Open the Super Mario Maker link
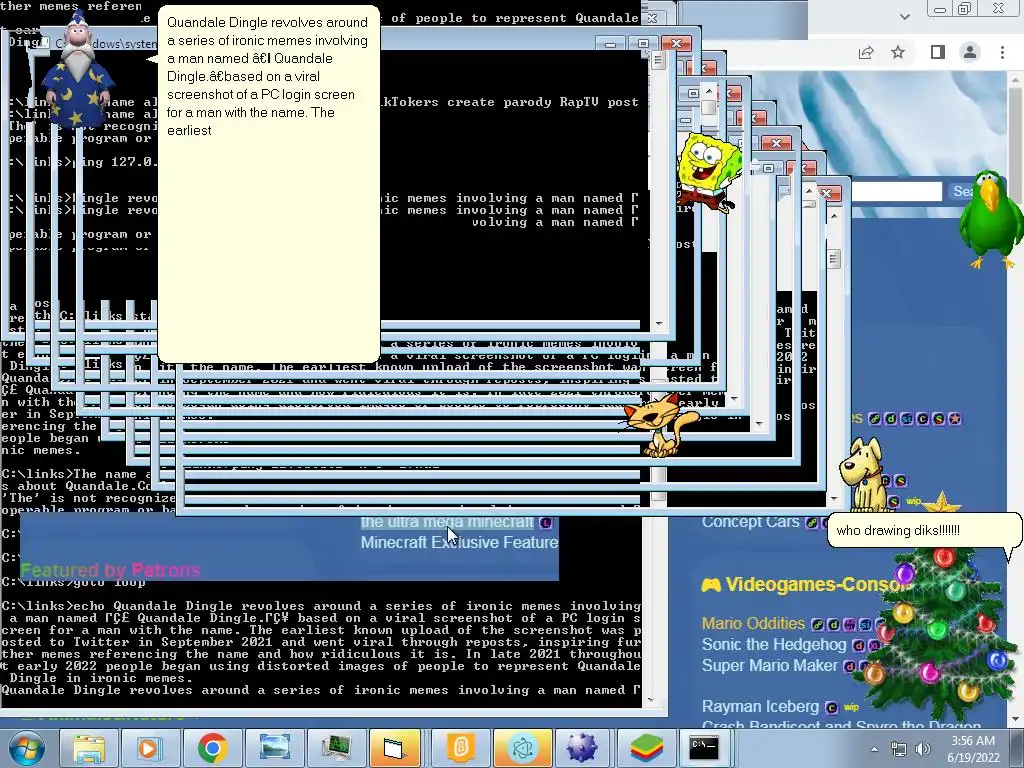 click(x=769, y=665)
